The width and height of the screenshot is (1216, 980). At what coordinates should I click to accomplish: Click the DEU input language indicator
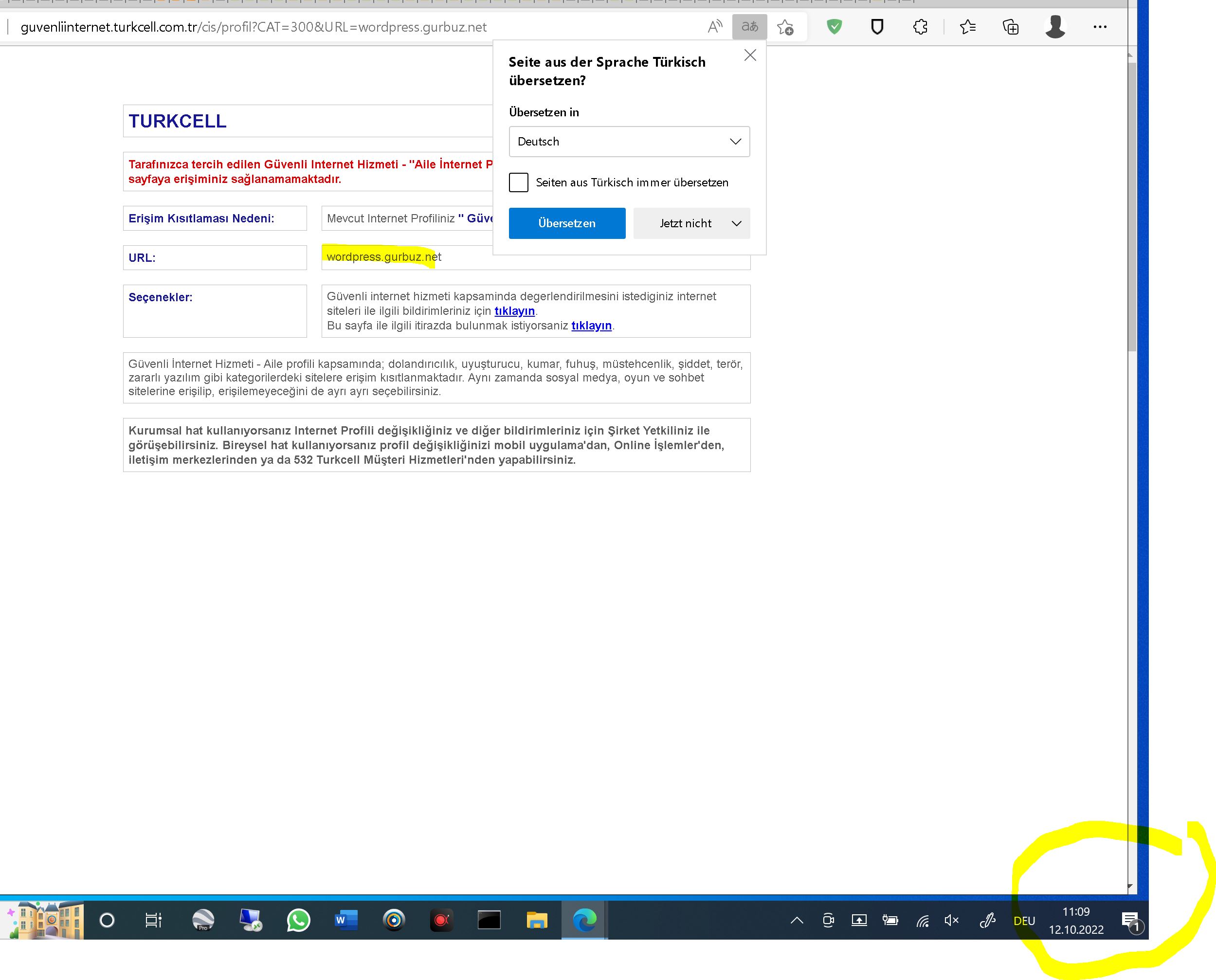click(1024, 921)
